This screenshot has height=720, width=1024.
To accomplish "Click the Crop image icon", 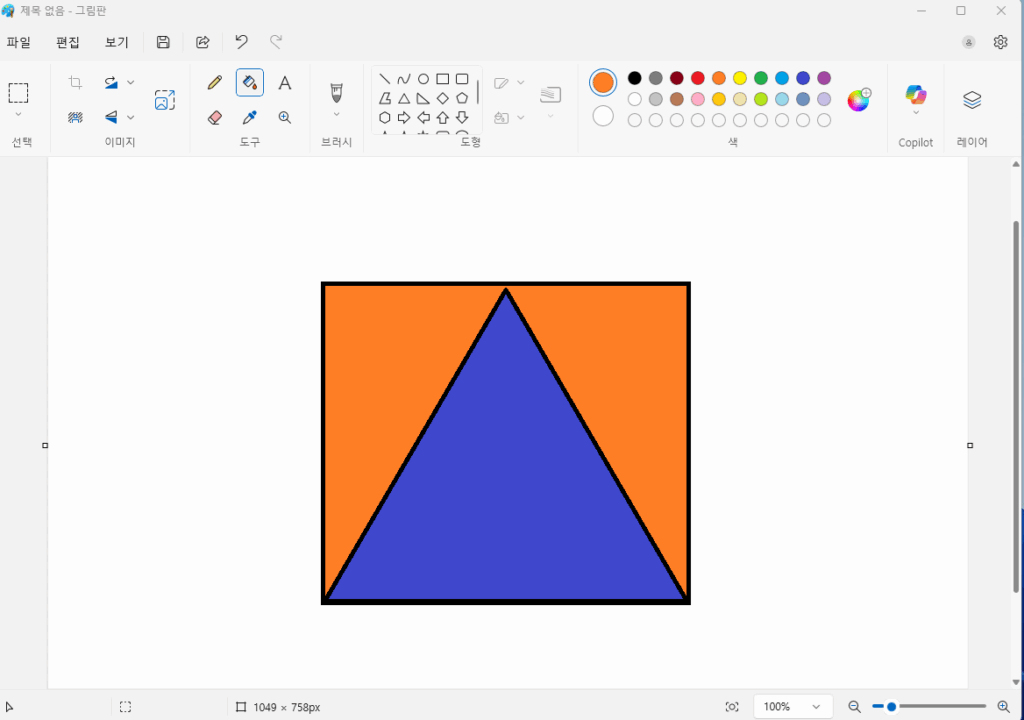I will (75, 83).
